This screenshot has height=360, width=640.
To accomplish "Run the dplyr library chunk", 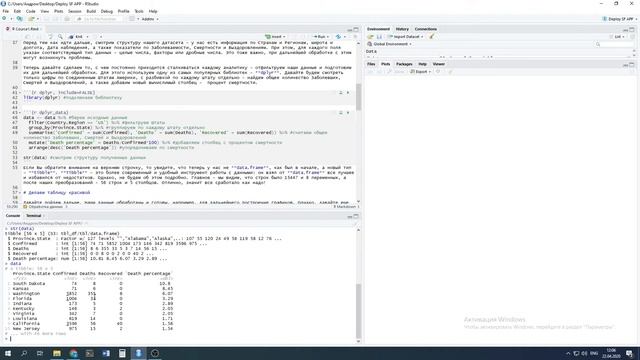I will 348,93.
